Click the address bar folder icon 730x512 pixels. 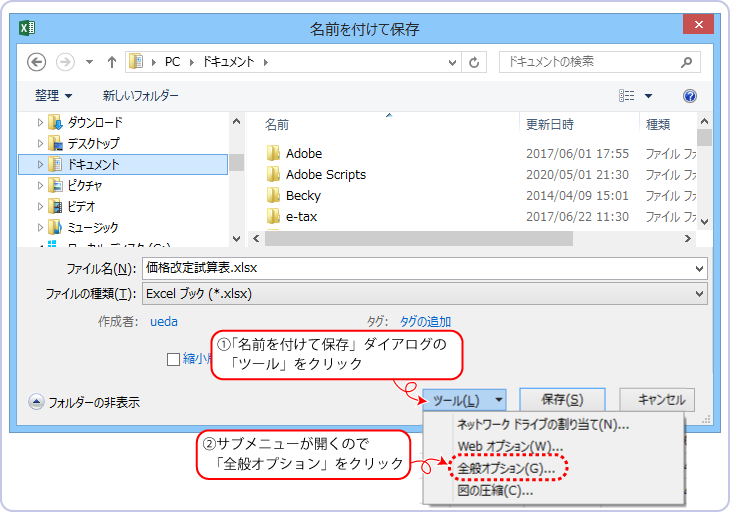pyautogui.click(x=136, y=61)
